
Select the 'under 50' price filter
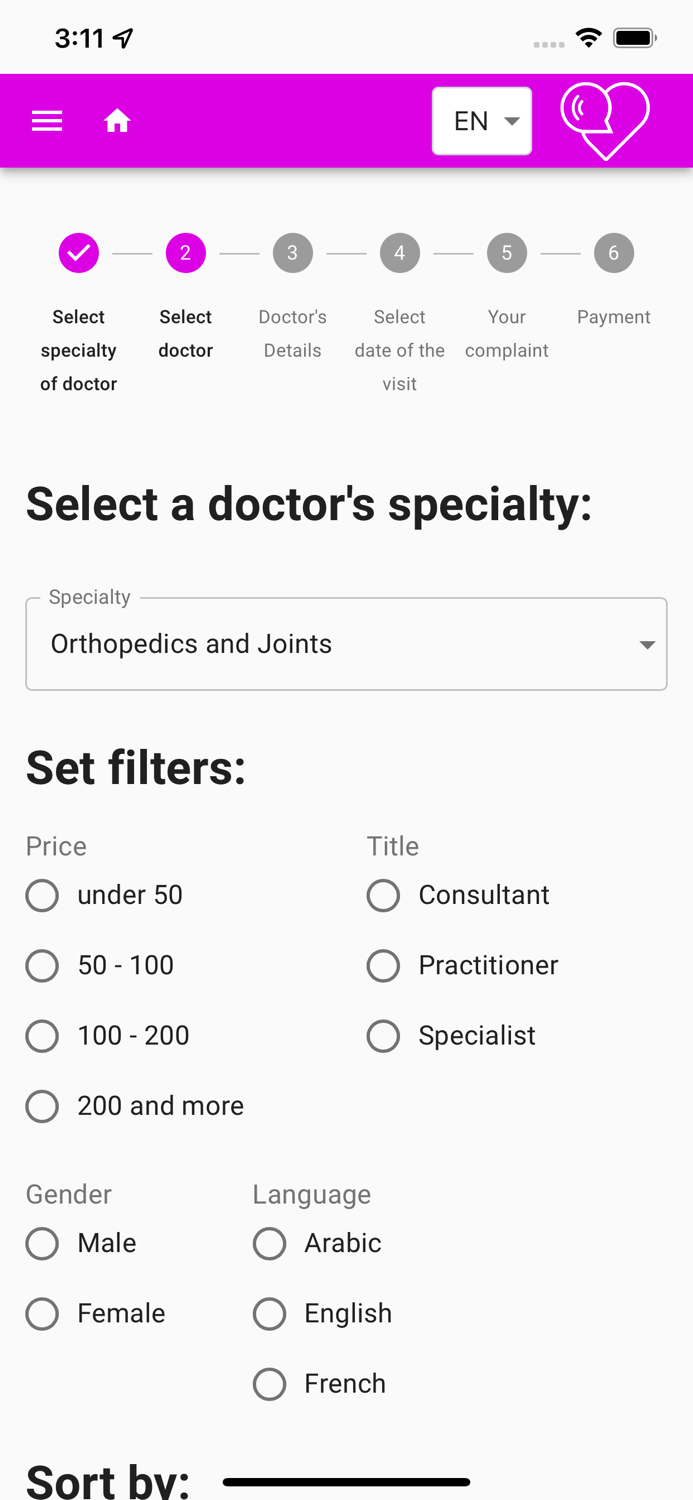click(x=42, y=896)
